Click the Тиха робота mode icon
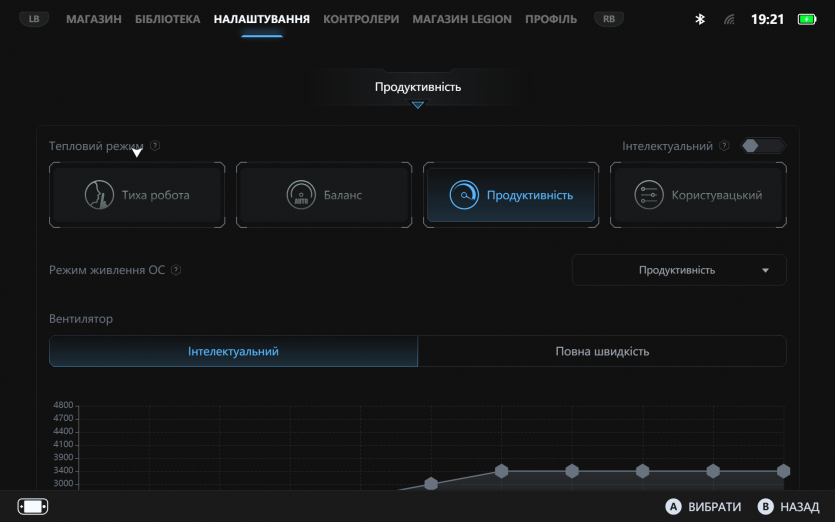 pyautogui.click(x=98, y=195)
